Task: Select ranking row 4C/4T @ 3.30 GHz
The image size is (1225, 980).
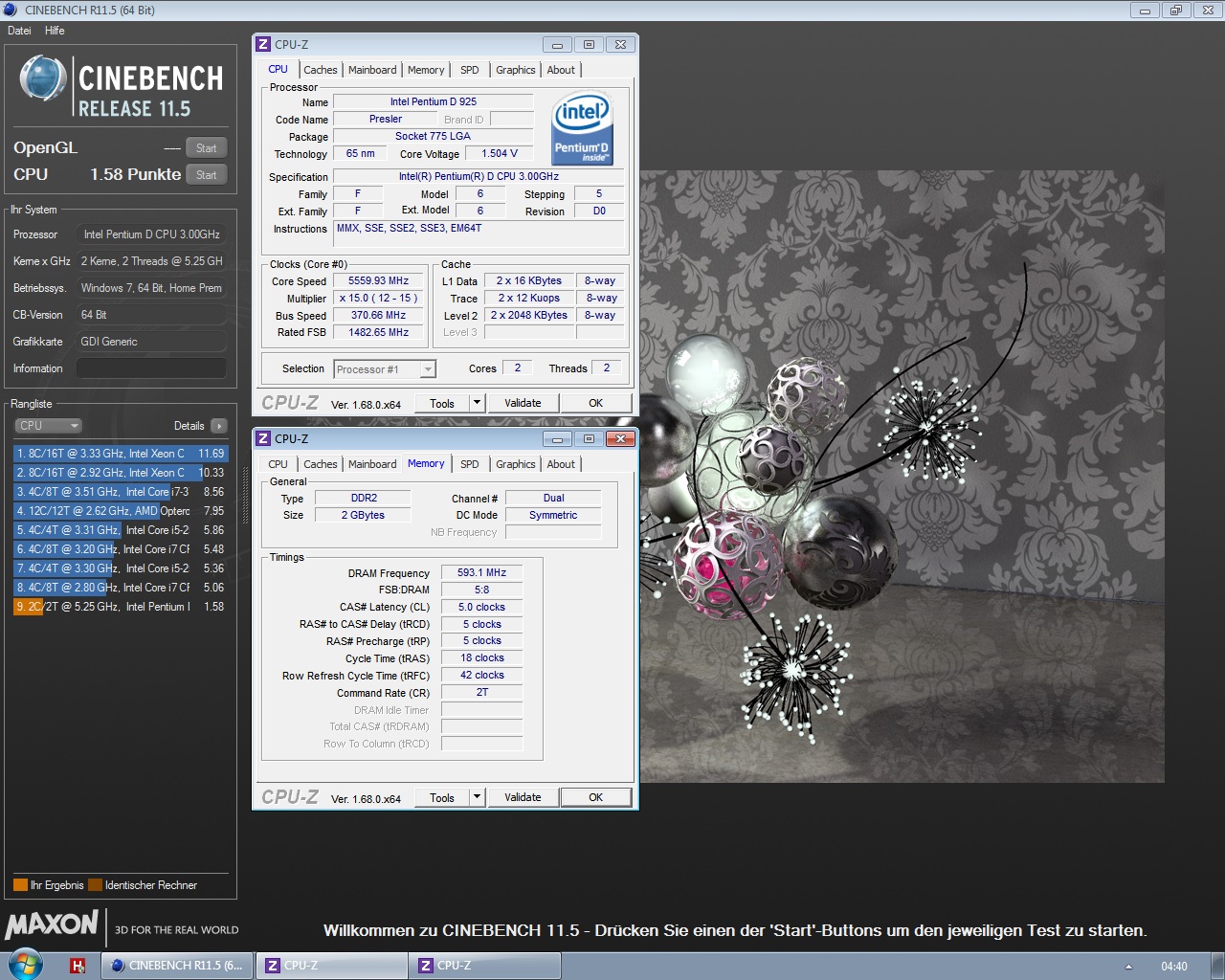Action: [x=121, y=568]
